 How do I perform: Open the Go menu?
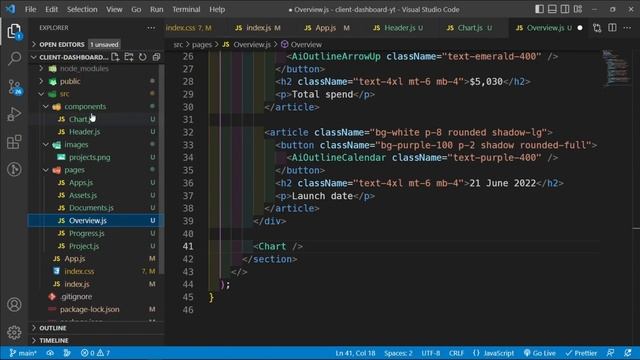pyautogui.click(x=136, y=9)
